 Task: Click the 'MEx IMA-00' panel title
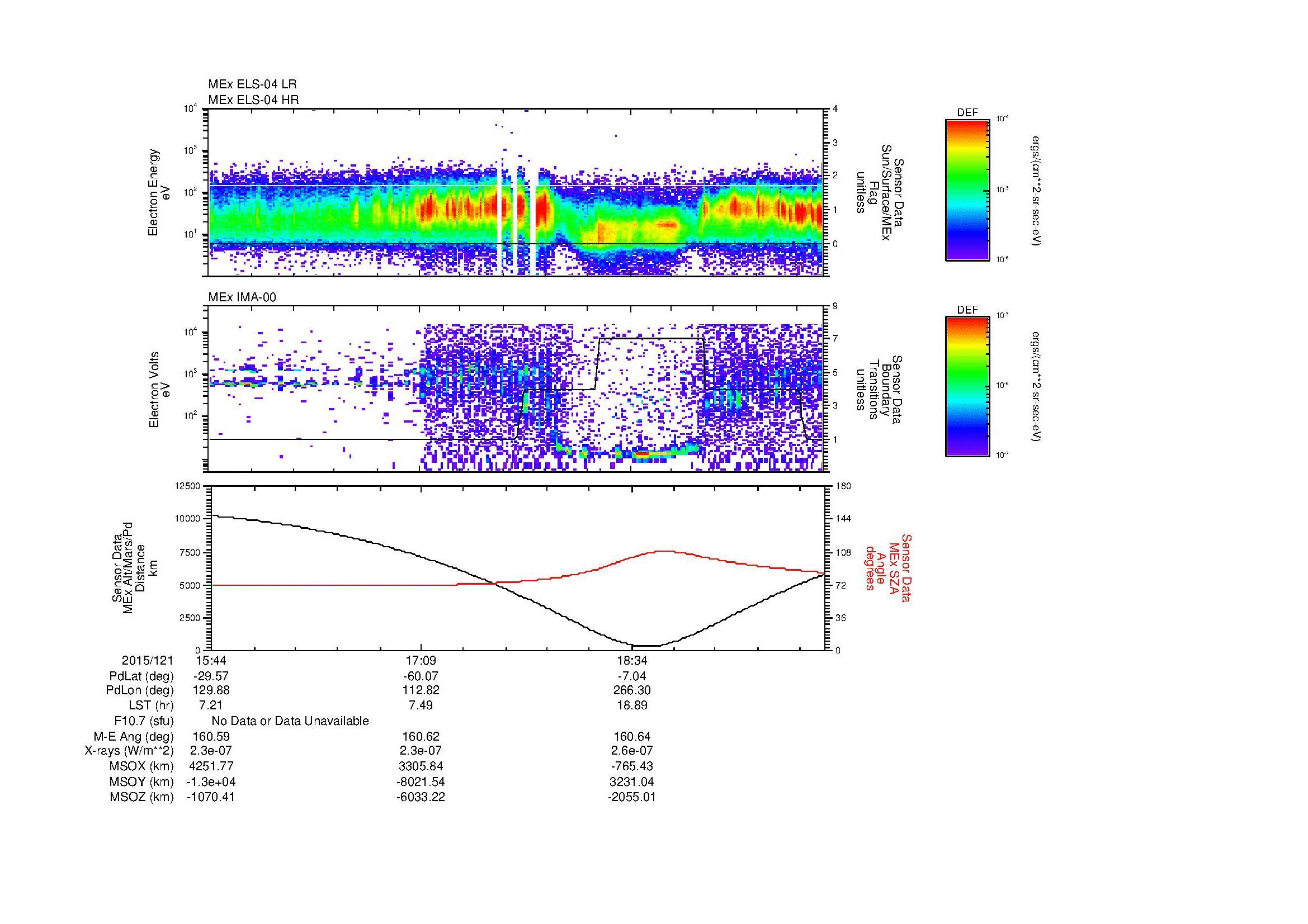[x=242, y=297]
